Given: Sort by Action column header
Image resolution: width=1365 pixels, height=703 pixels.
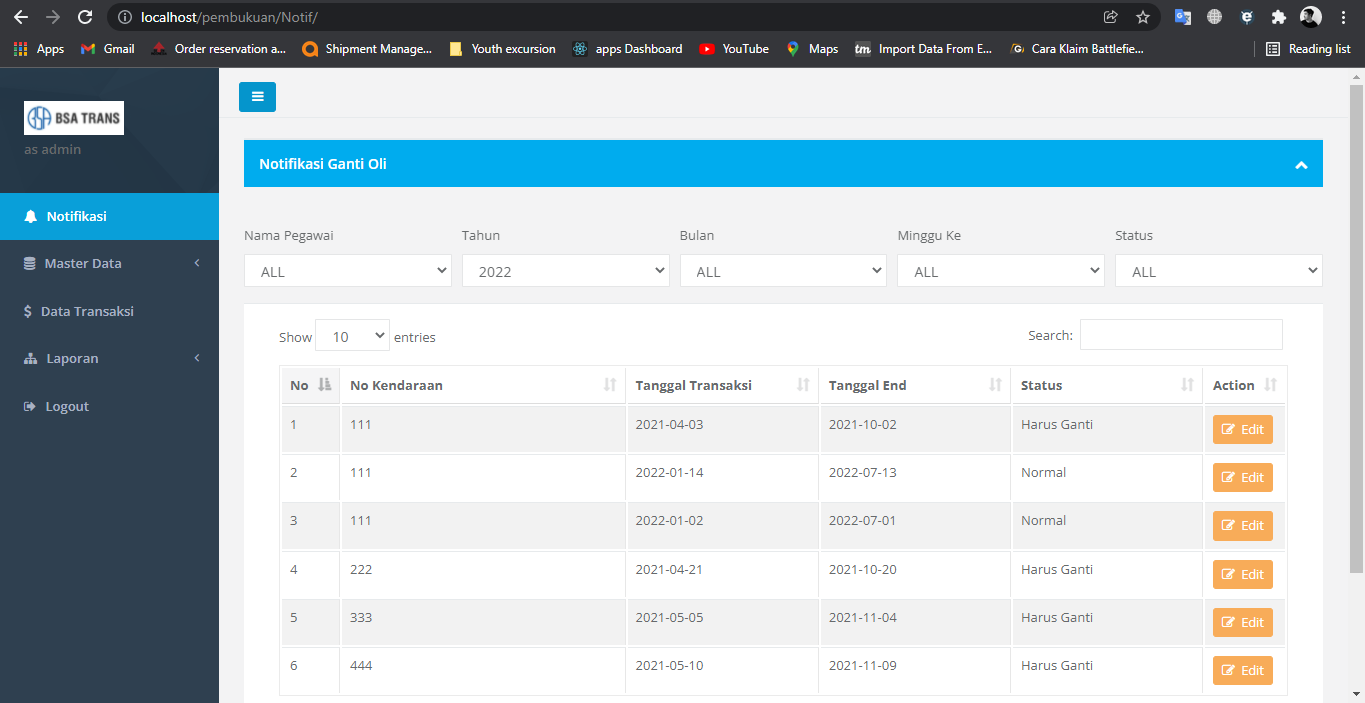Looking at the screenshot, I should pos(1245,385).
